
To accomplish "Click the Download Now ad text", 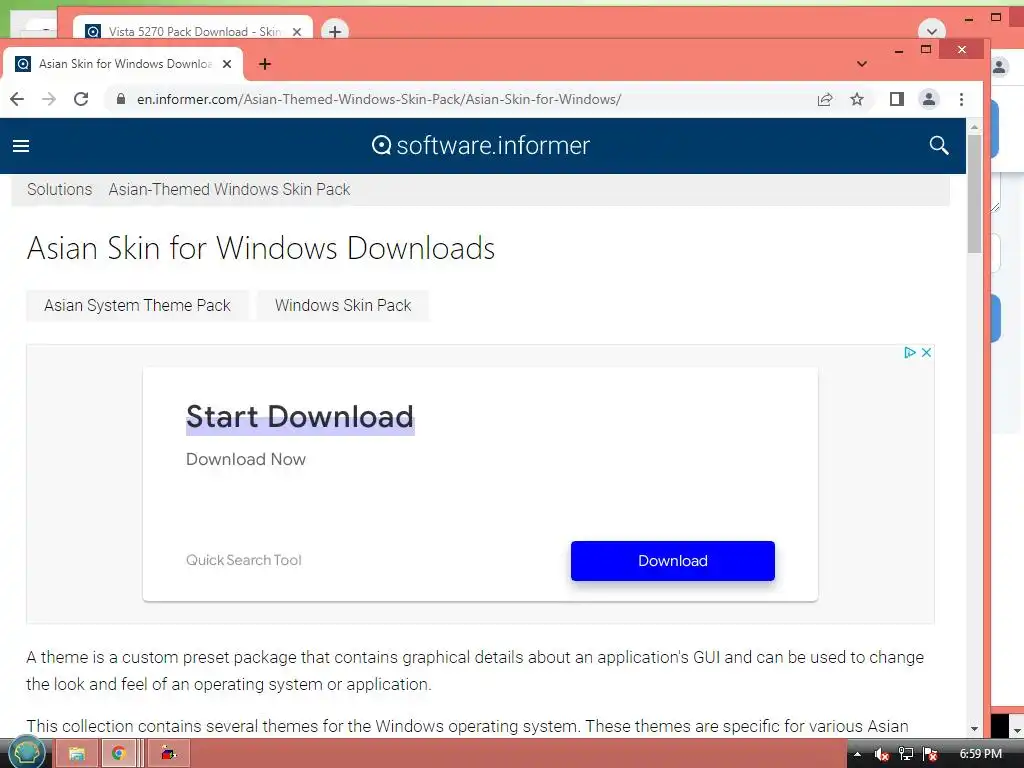I will (246, 459).
